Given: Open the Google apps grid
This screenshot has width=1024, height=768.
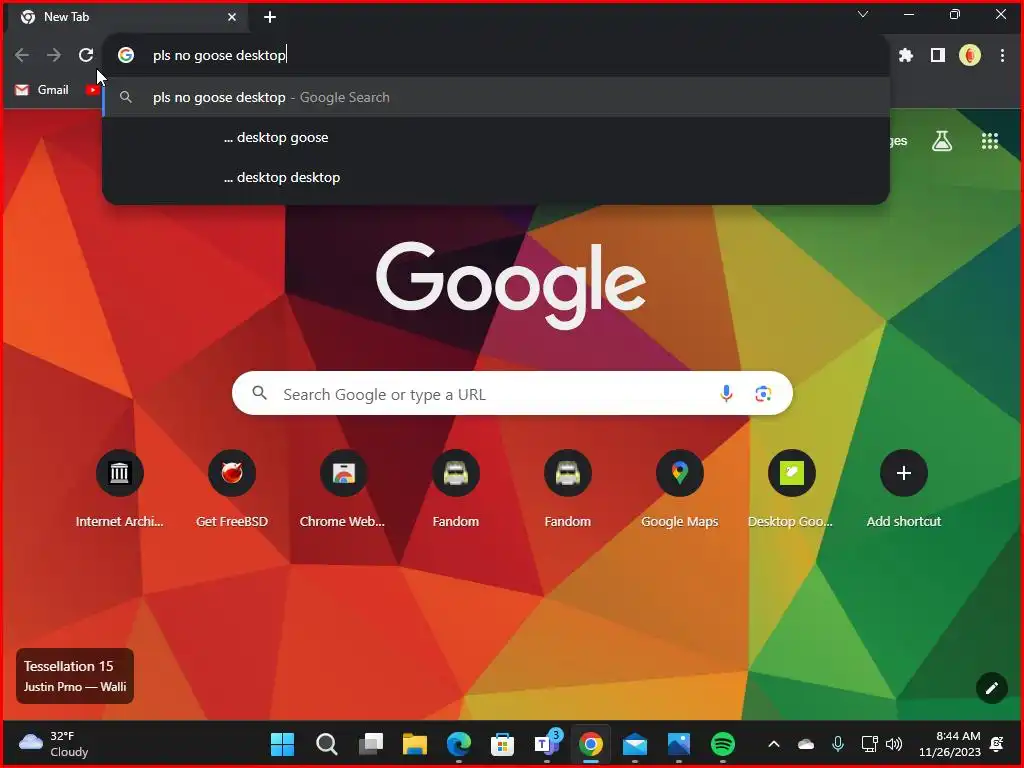Looking at the screenshot, I should click(x=990, y=140).
